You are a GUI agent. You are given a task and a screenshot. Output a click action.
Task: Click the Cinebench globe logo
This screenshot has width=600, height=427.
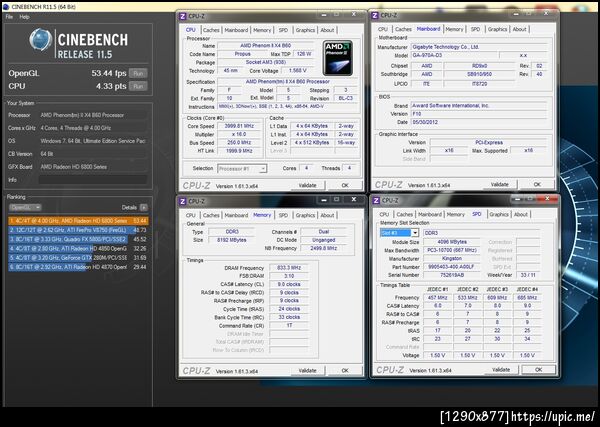(x=41, y=40)
